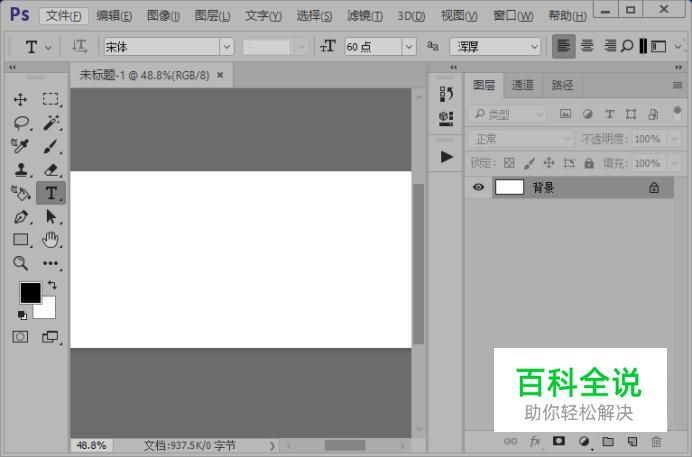Select the Eraser tool

51,169
